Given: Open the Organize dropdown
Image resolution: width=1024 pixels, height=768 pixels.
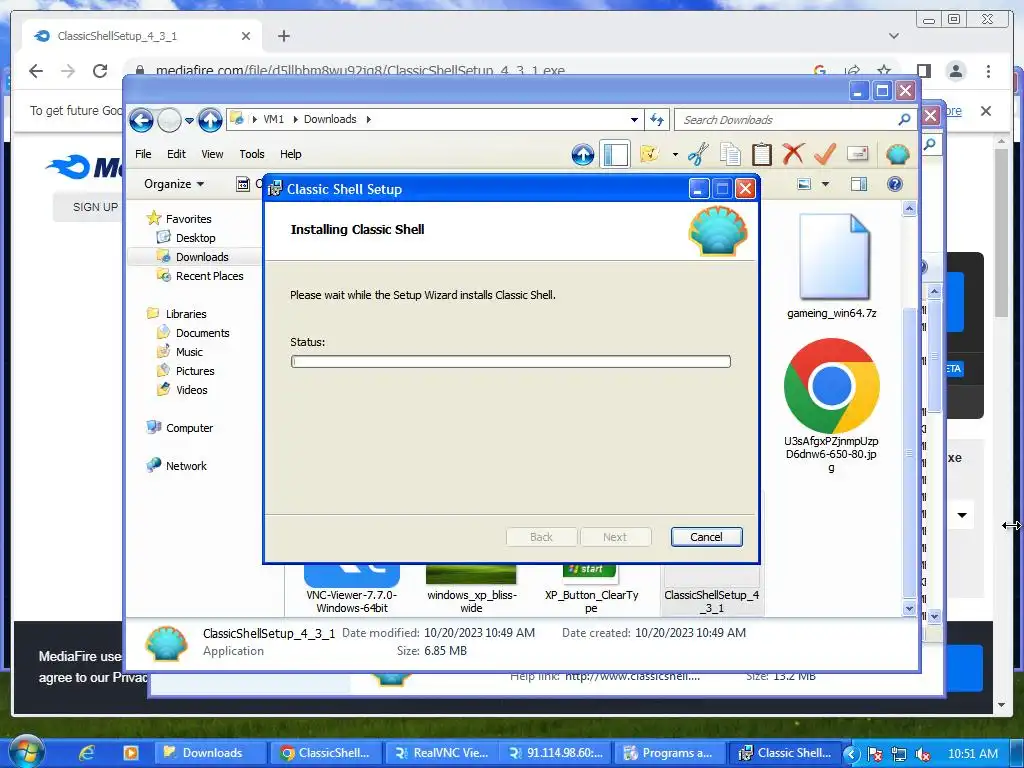Looking at the screenshot, I should tap(174, 184).
